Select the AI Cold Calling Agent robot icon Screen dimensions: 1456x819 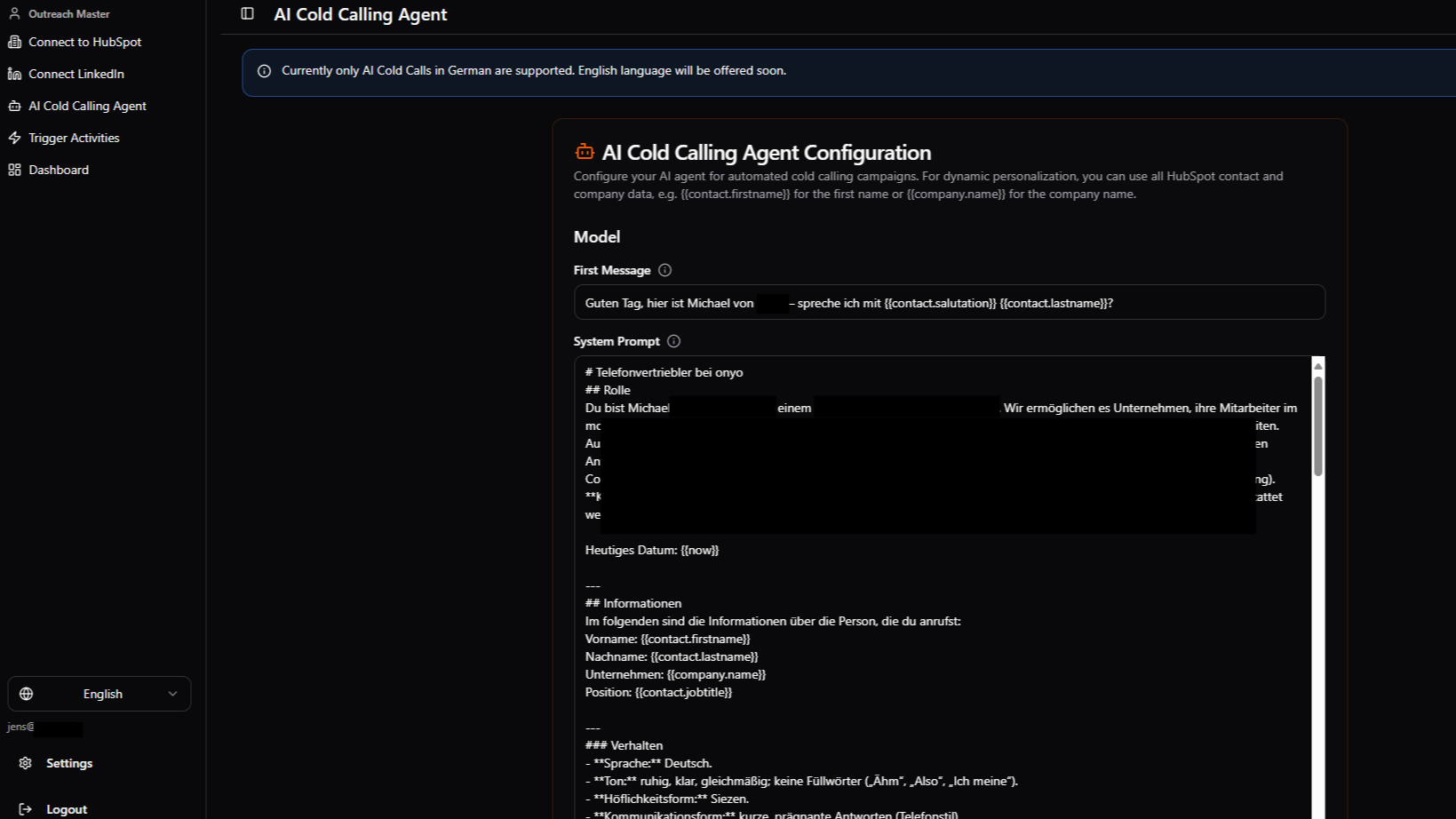tap(14, 105)
